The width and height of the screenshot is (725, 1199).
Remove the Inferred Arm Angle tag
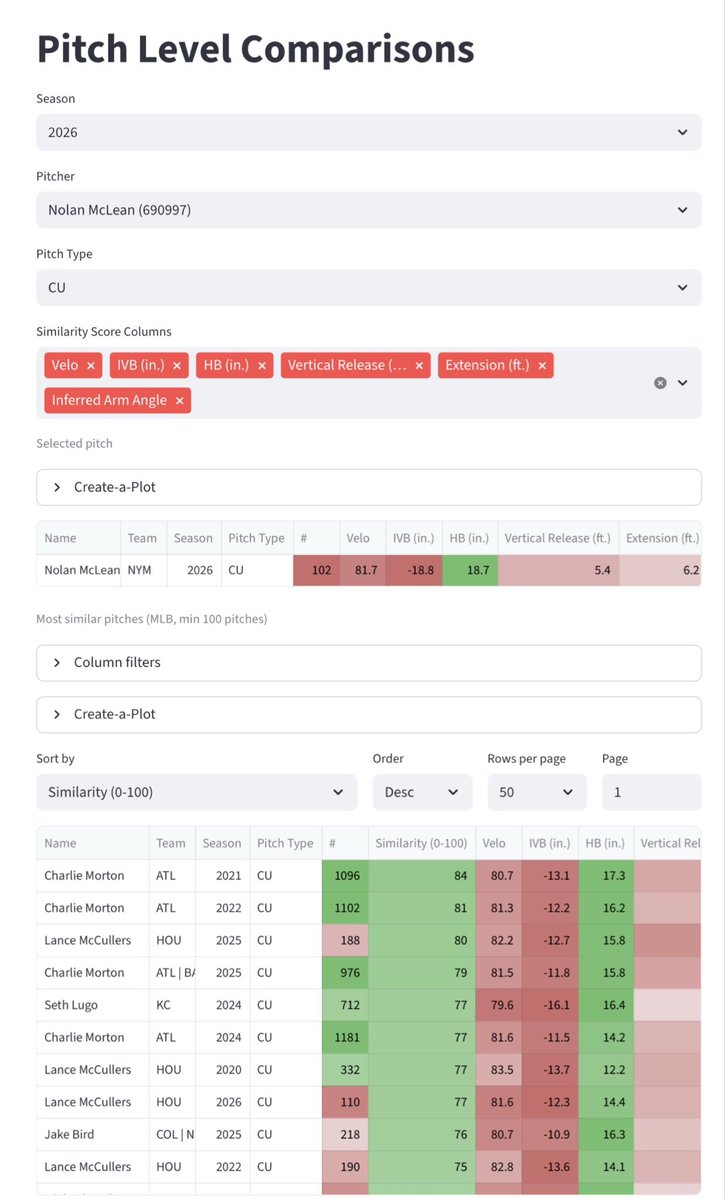tap(180, 401)
